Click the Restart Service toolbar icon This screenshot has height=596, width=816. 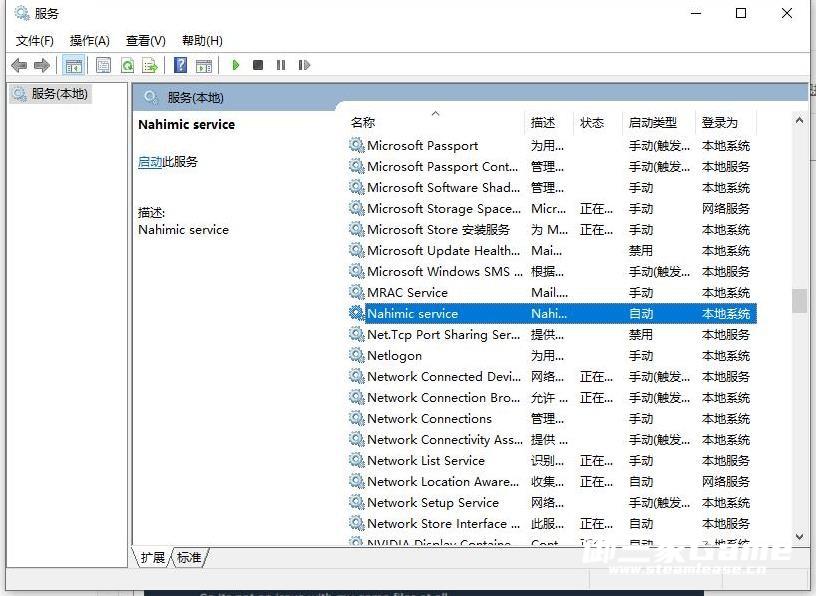pos(304,65)
